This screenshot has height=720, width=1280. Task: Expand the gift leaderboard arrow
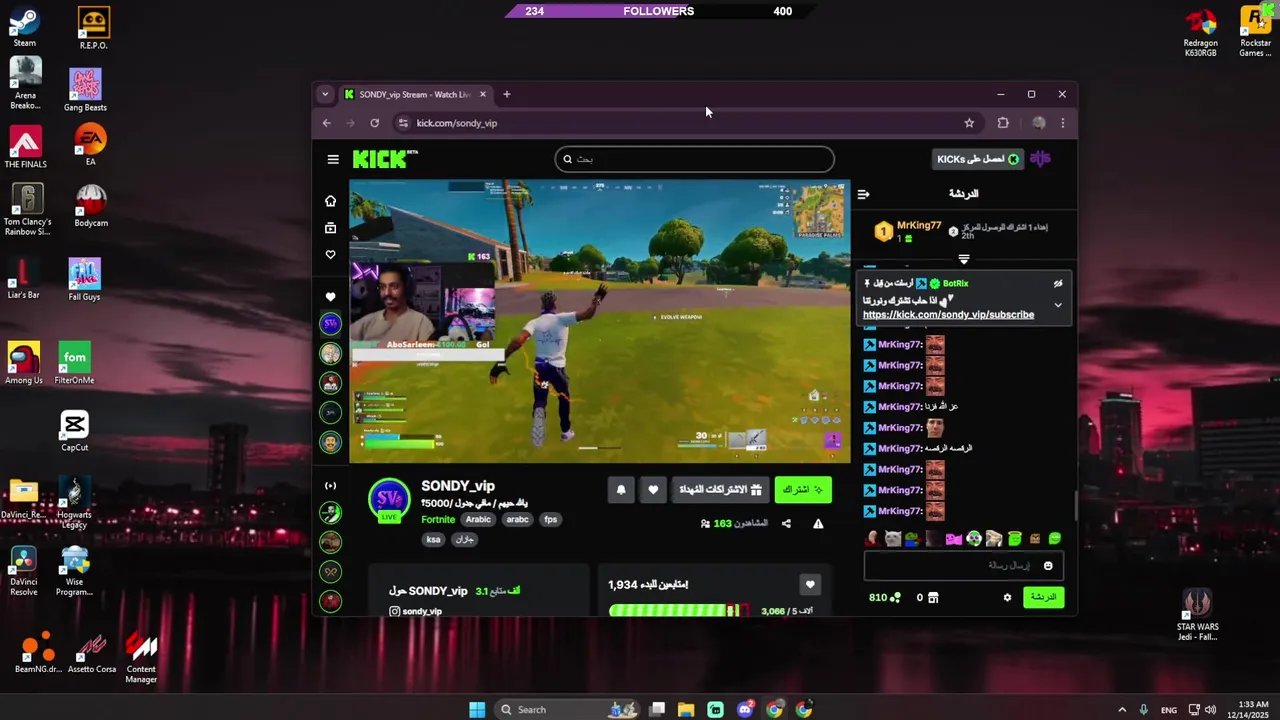coord(964,259)
